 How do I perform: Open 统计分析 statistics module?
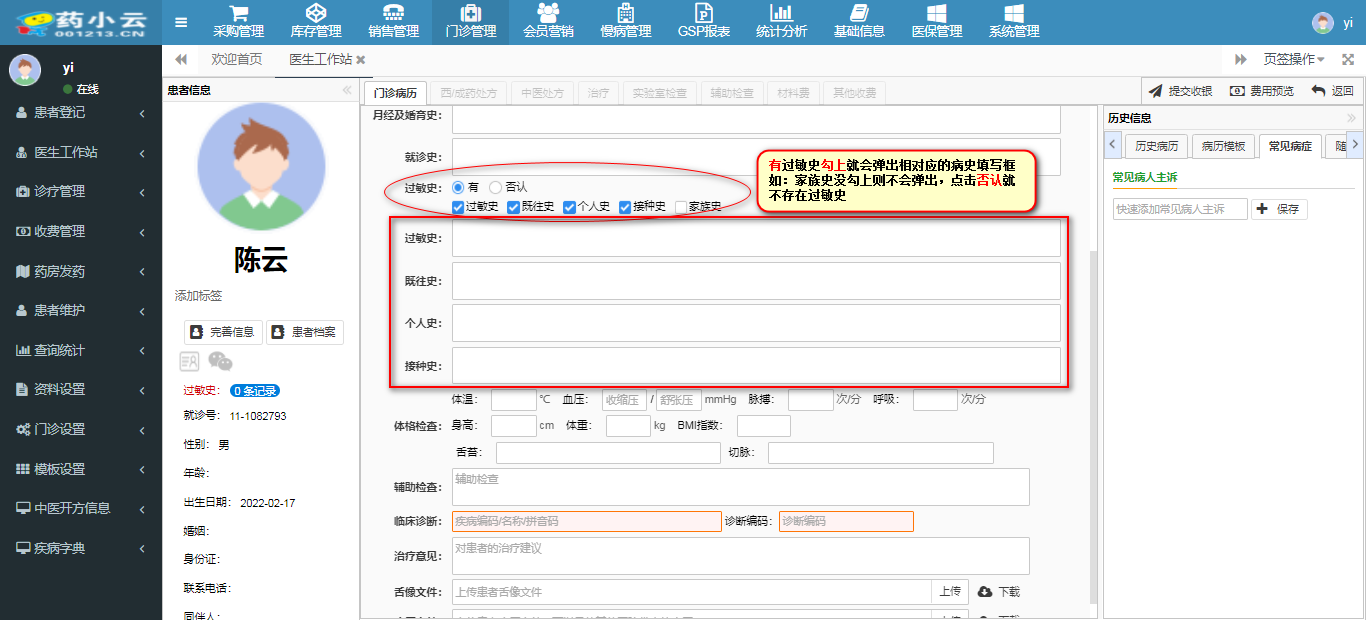782,22
